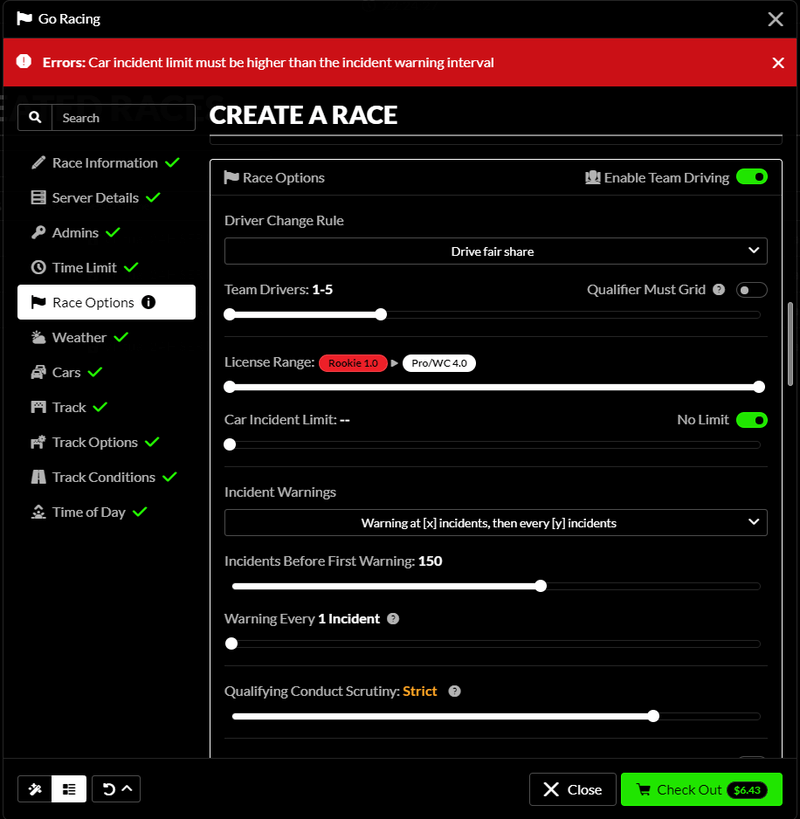The height and width of the screenshot is (819, 800).
Task: Click the Rookie 1.0 license badge
Action: 353,363
